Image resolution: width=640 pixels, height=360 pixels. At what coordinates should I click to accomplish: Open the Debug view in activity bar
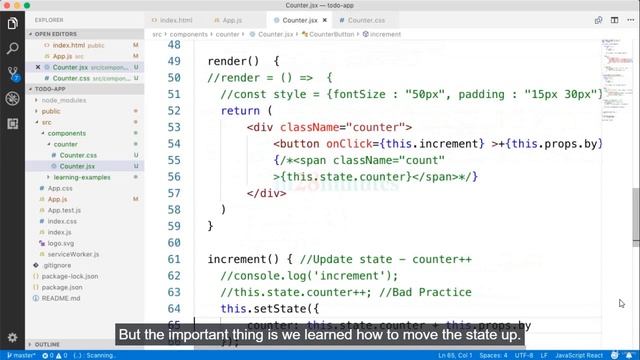pyautogui.click(x=12, y=98)
